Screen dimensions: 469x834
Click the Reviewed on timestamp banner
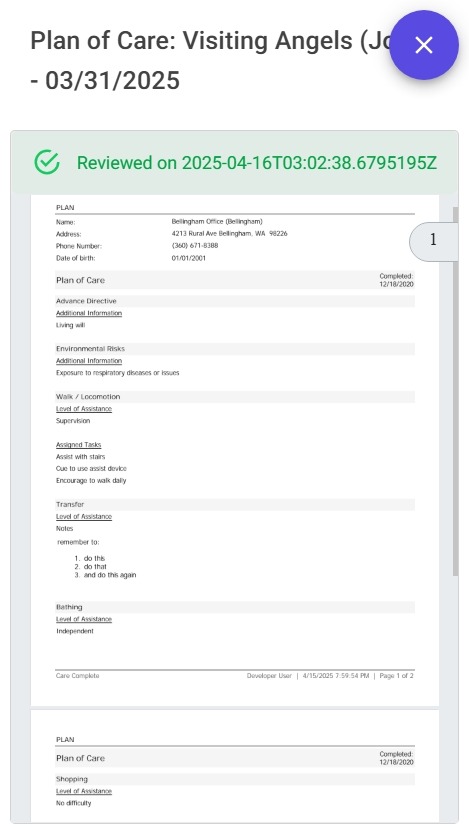point(234,163)
